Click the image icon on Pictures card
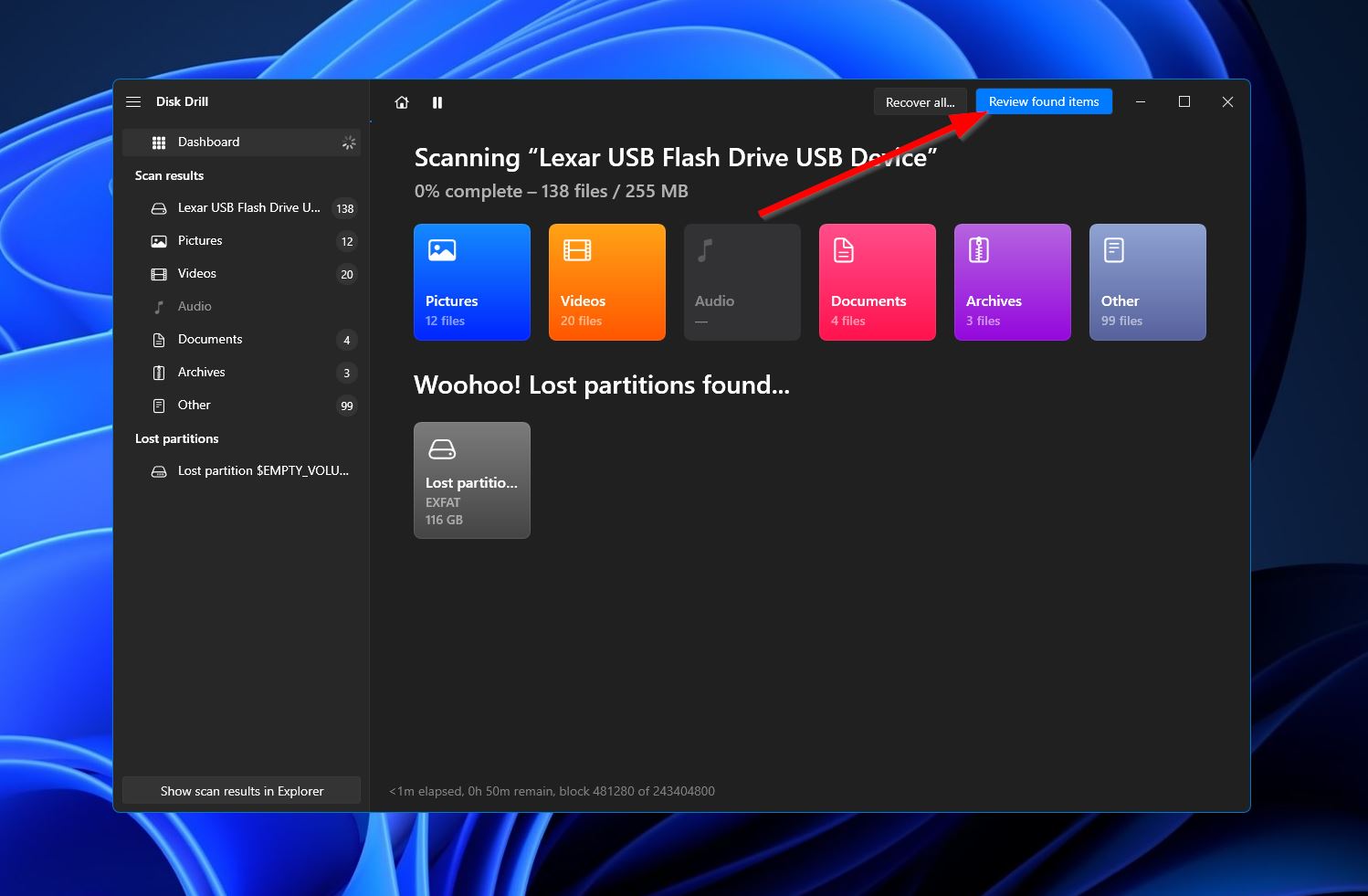This screenshot has height=896, width=1368. pyautogui.click(x=442, y=250)
